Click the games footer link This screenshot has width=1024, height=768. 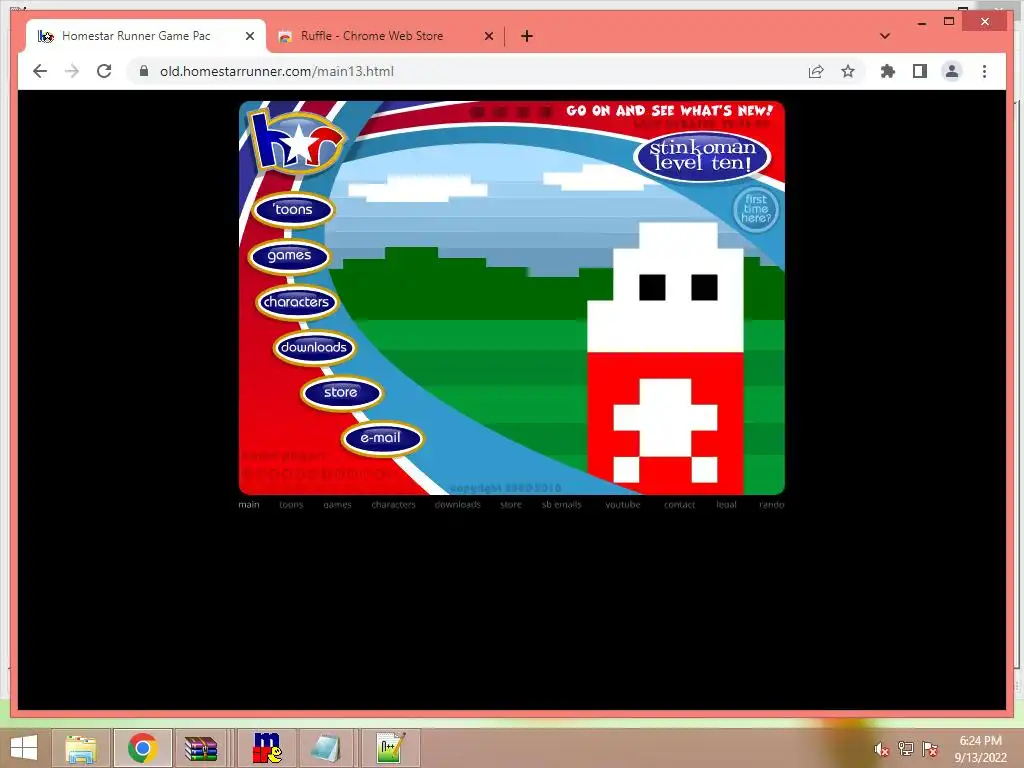[338, 504]
